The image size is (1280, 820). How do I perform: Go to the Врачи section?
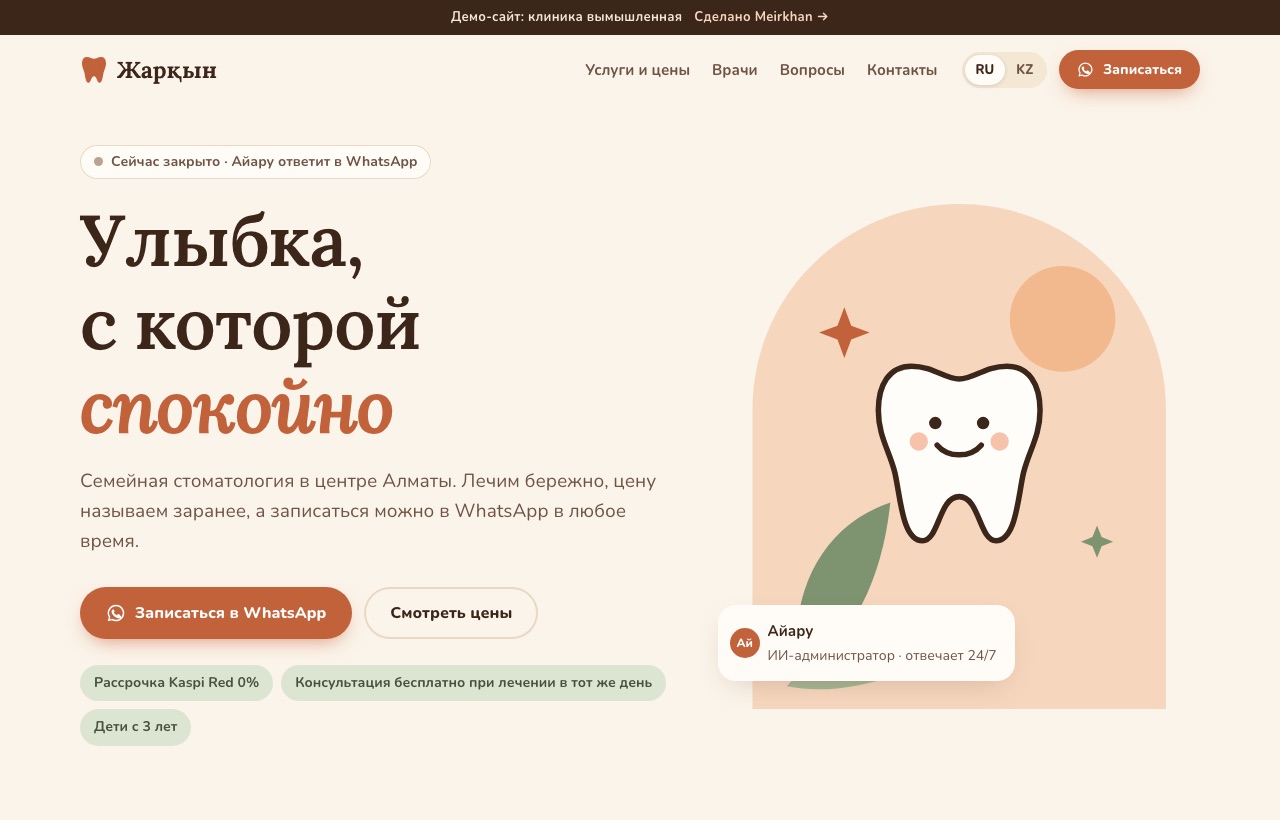[x=734, y=70]
